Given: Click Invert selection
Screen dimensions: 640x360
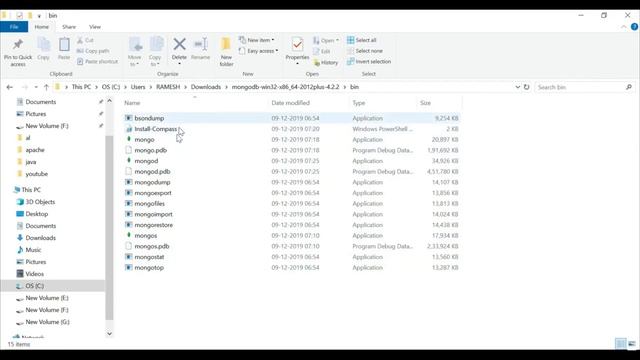Looking at the screenshot, I should (x=369, y=62).
